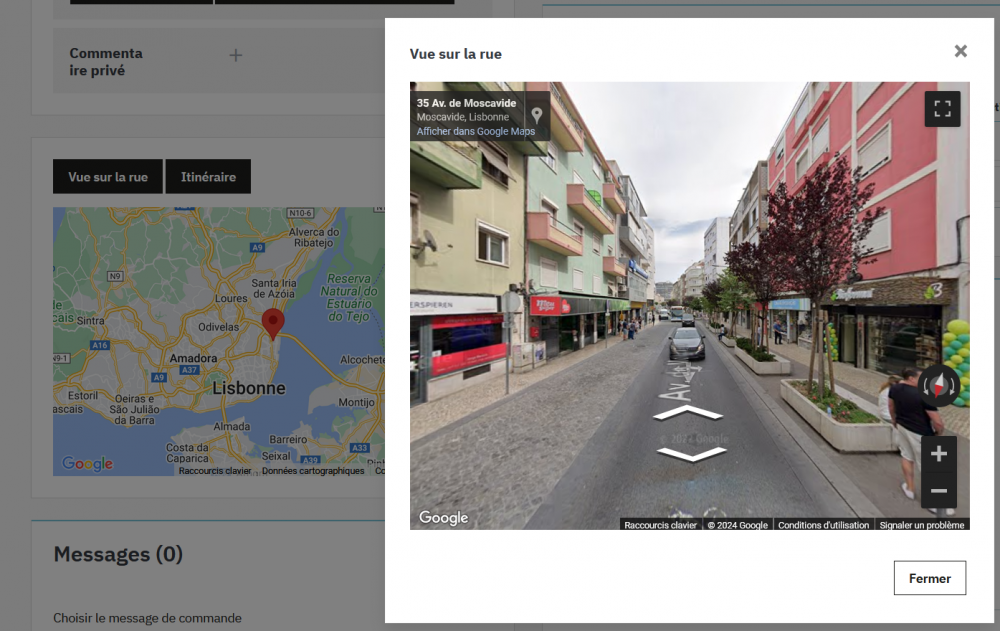This screenshot has width=1000, height=631.
Task: Click the Costa da Caparica map label
Action: pyautogui.click(x=188, y=453)
